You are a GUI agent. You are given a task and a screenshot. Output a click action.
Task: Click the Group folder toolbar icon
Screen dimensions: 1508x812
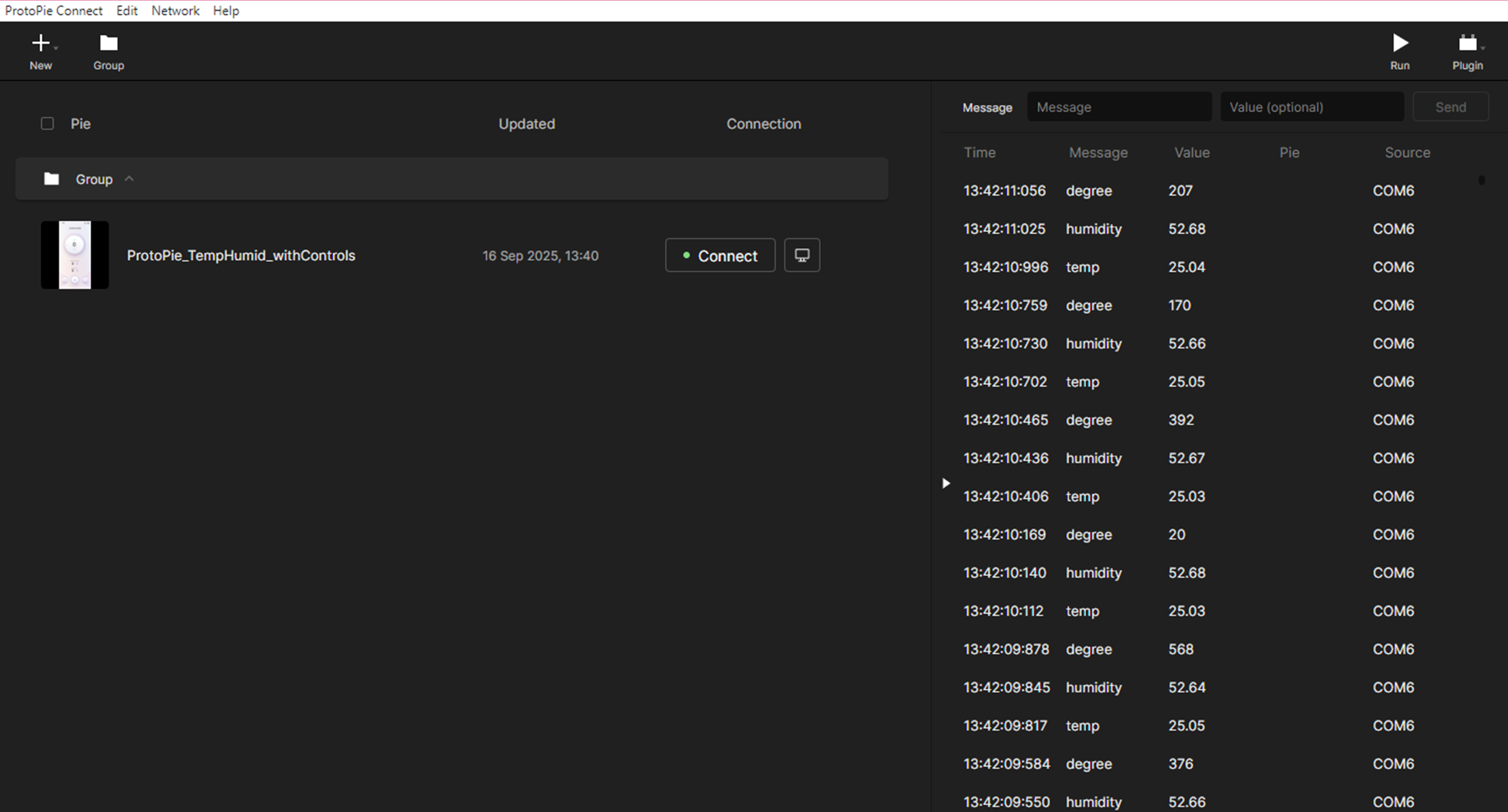pyautogui.click(x=108, y=43)
